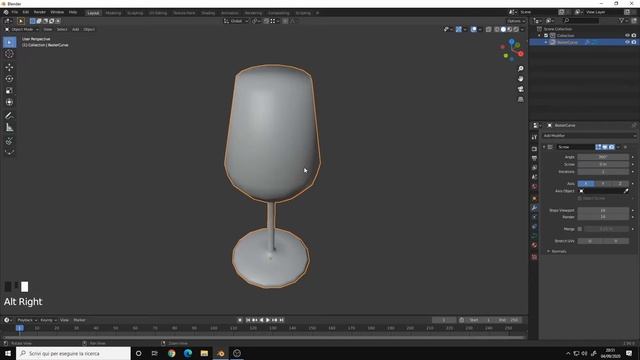This screenshot has height=360, width=640.
Task: Select wireframe viewport shading
Action: [x=497, y=29]
